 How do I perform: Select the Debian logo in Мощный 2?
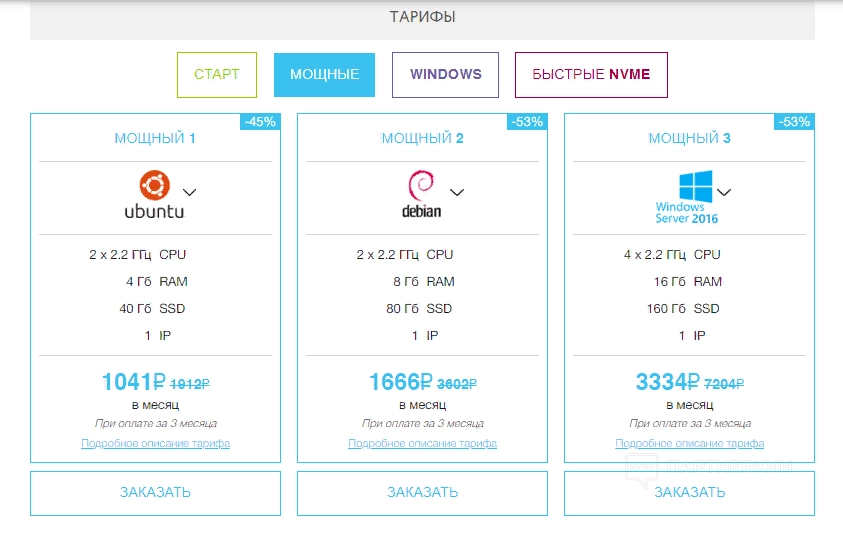422,194
